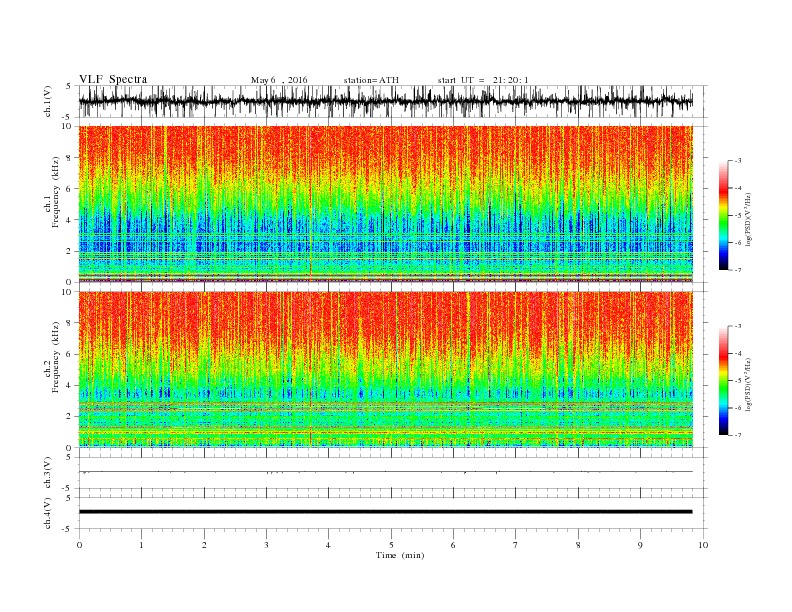Click the "-7" tick on ch.2 color bar
Viewport: 792px width, 612px height.
[x=737, y=435]
